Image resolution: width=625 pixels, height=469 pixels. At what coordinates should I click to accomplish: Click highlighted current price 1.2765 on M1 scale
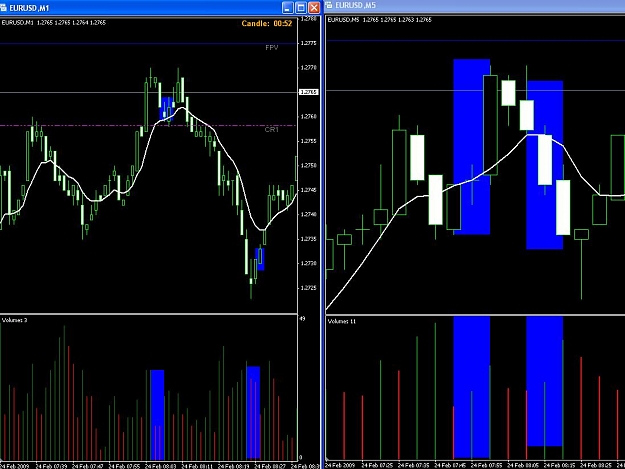coord(309,92)
